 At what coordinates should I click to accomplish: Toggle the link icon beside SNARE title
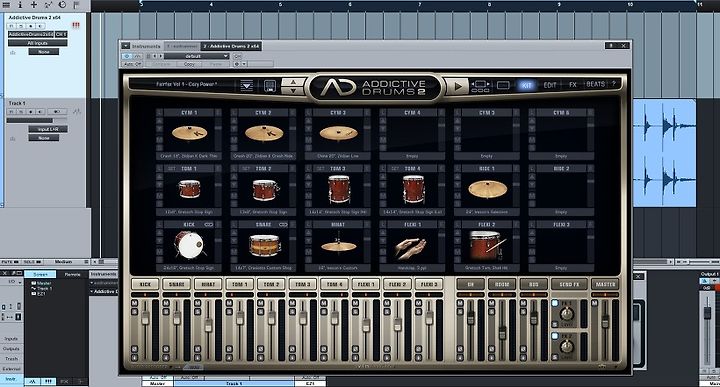click(283, 224)
